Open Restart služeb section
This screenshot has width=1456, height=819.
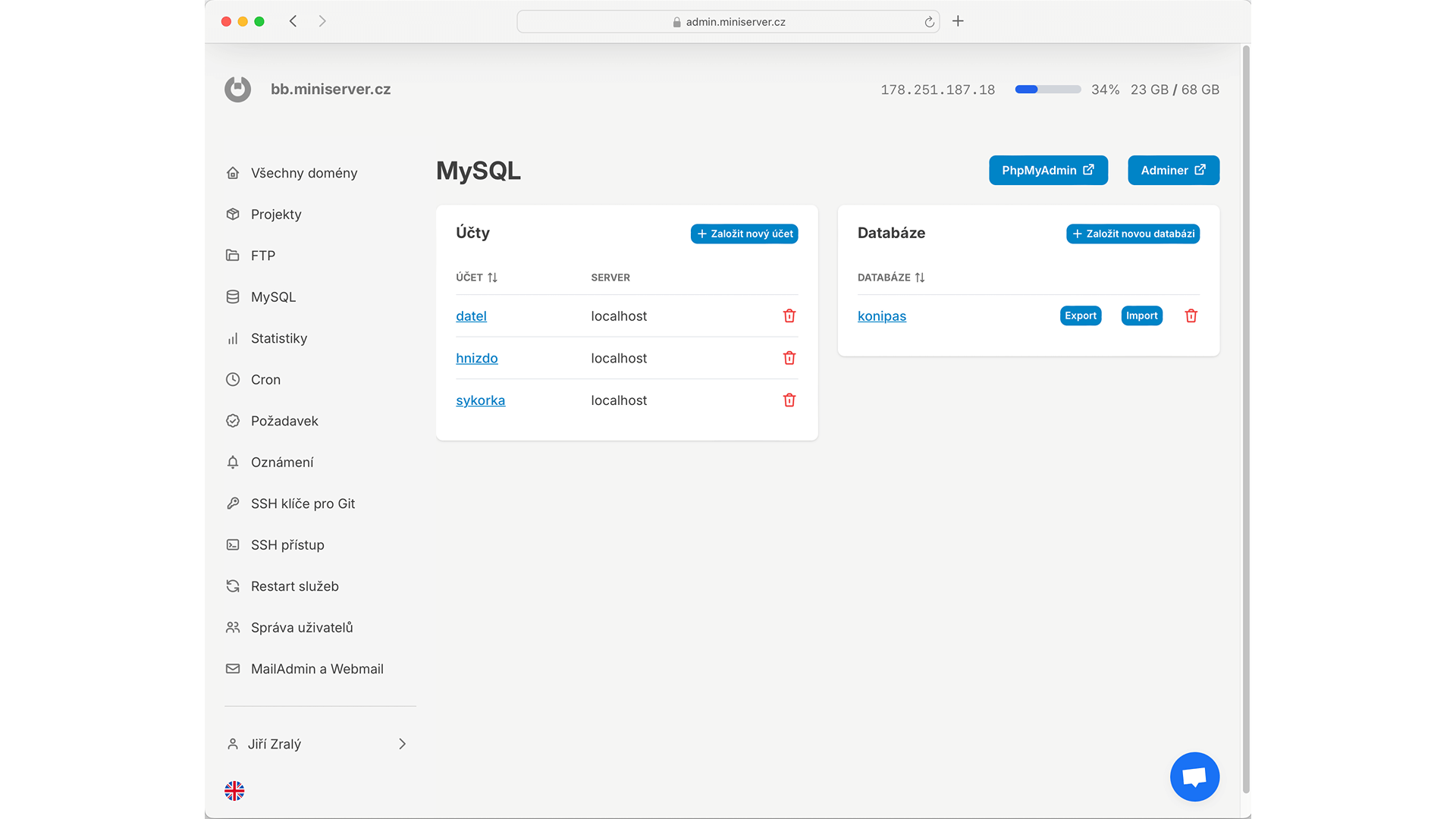[295, 586]
